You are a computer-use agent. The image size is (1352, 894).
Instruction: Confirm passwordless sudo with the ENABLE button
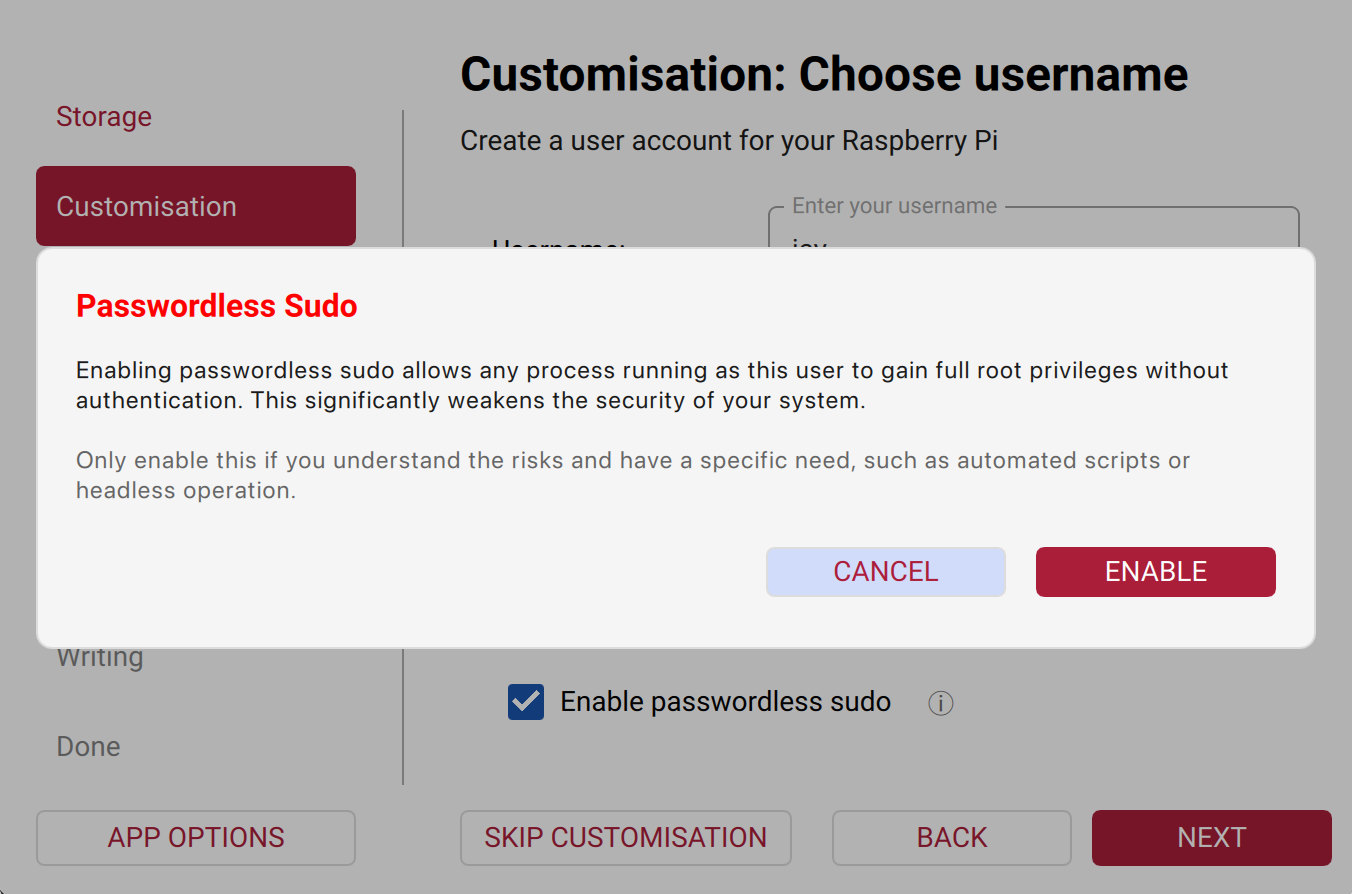click(1155, 571)
